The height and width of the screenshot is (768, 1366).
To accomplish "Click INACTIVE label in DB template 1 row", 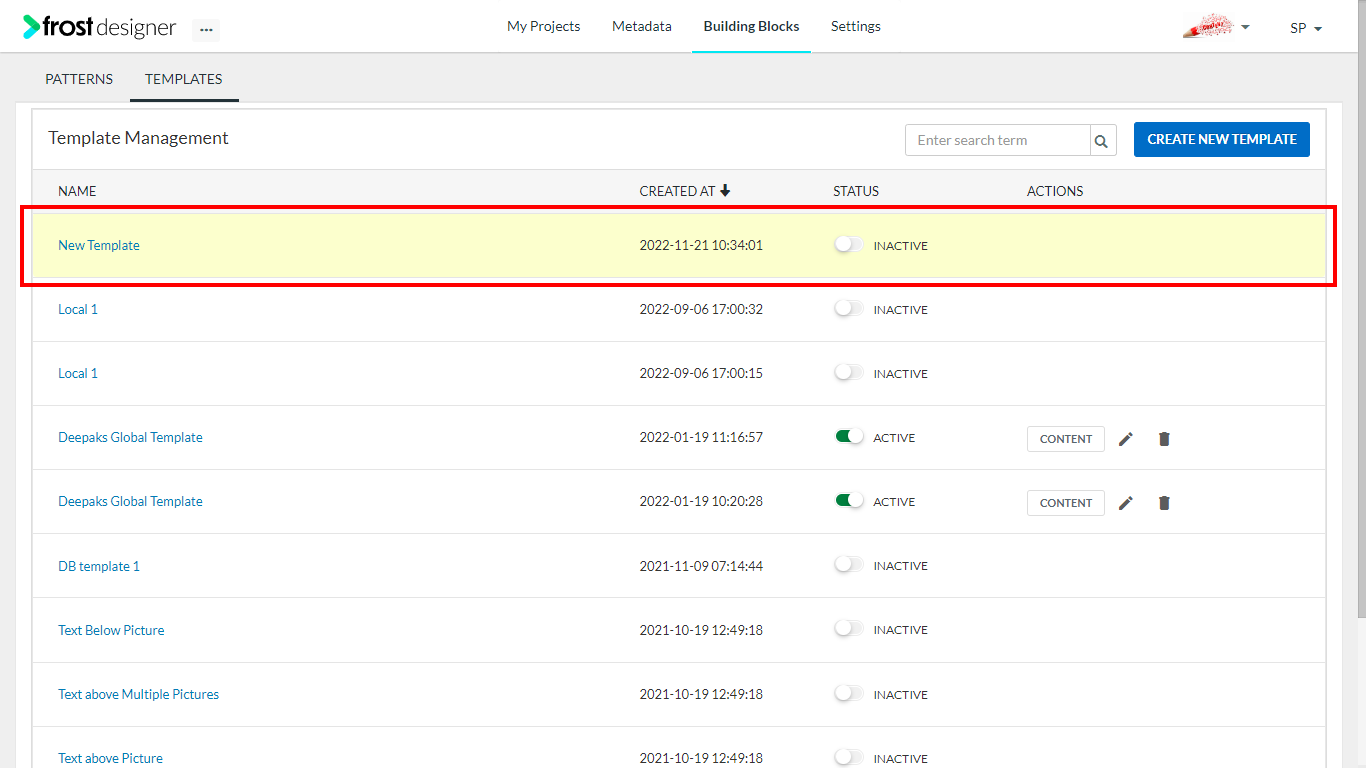I will 900,566.
